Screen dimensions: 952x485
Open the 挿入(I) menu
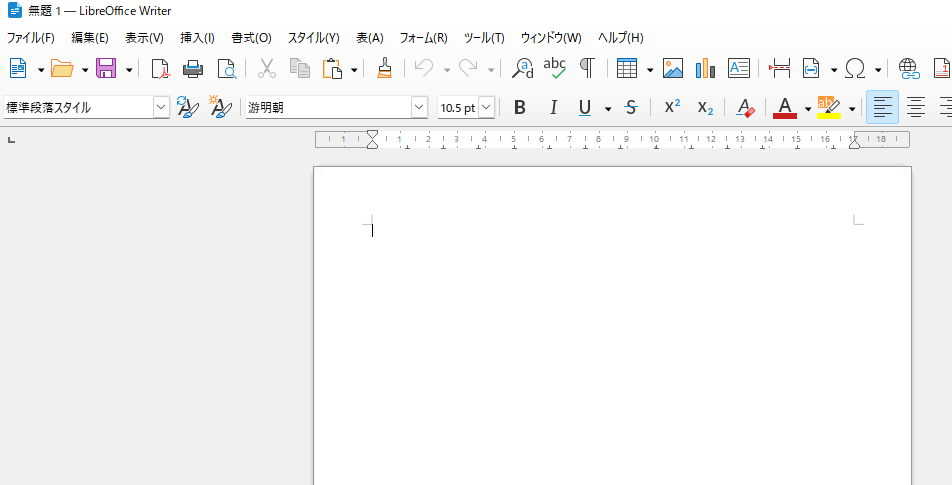click(197, 38)
